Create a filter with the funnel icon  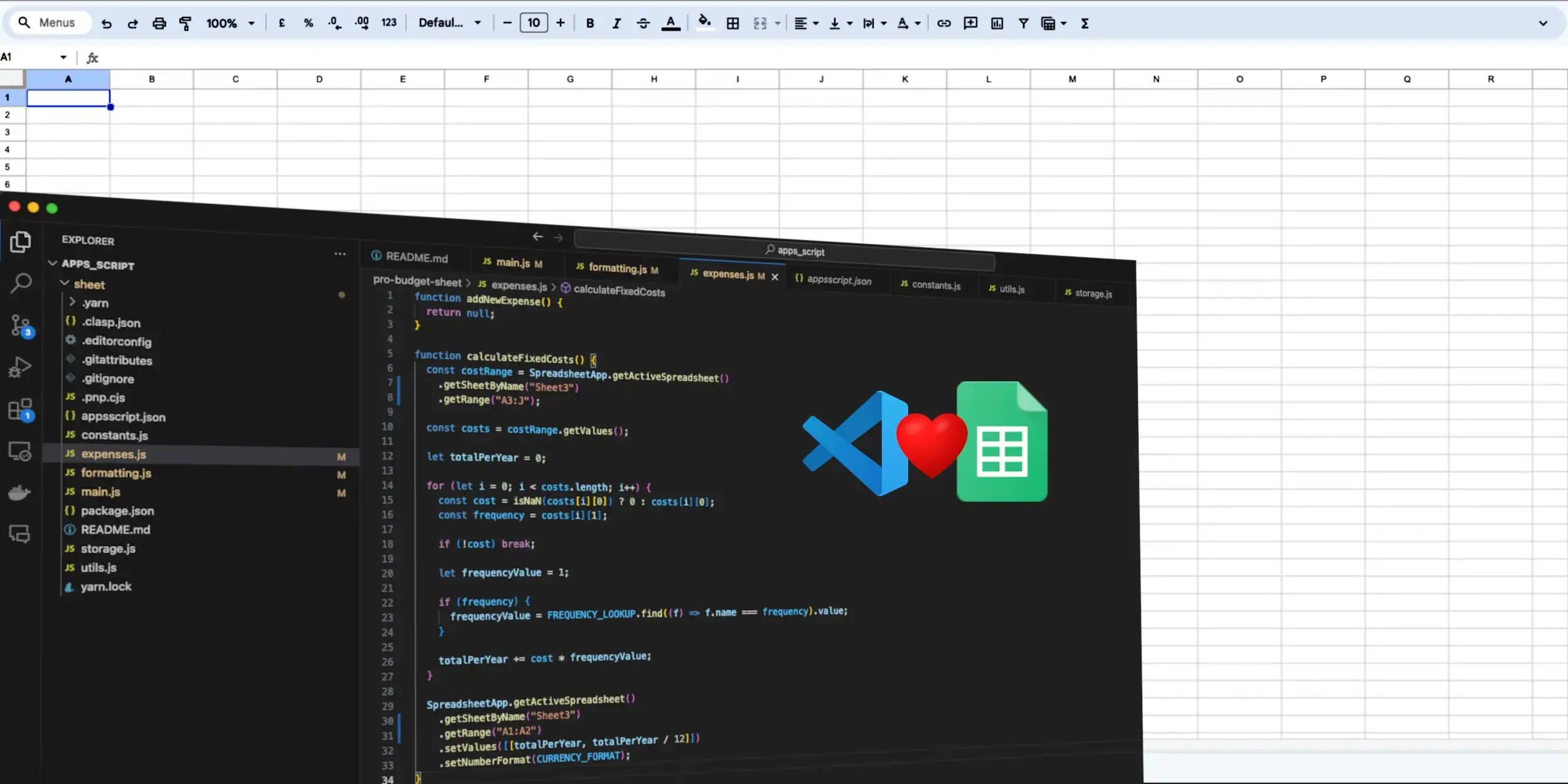tap(1024, 23)
